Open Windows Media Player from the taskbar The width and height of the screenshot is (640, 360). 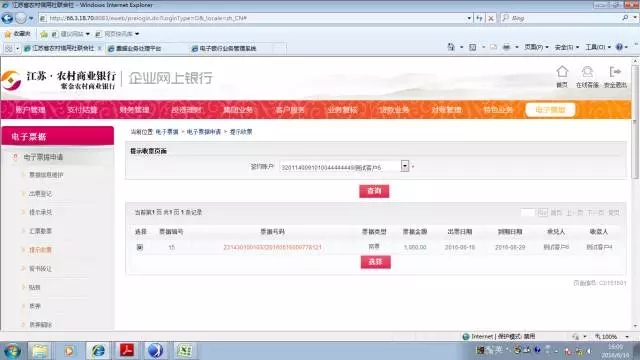pos(69,351)
